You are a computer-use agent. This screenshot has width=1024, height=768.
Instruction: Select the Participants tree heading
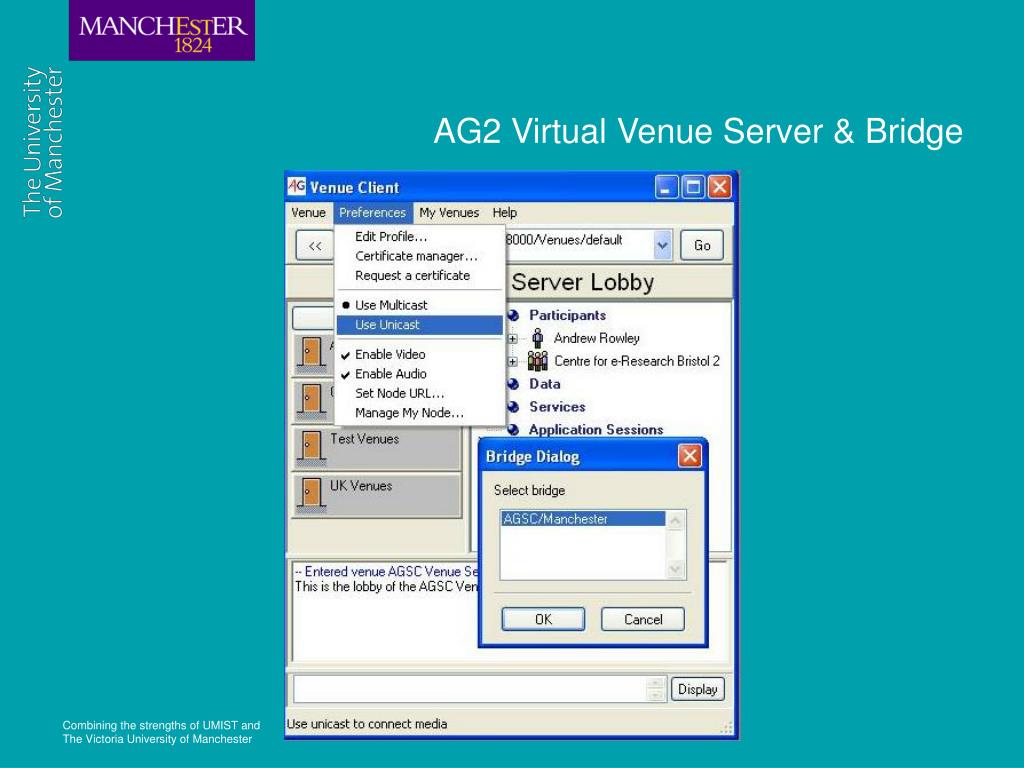coord(568,315)
